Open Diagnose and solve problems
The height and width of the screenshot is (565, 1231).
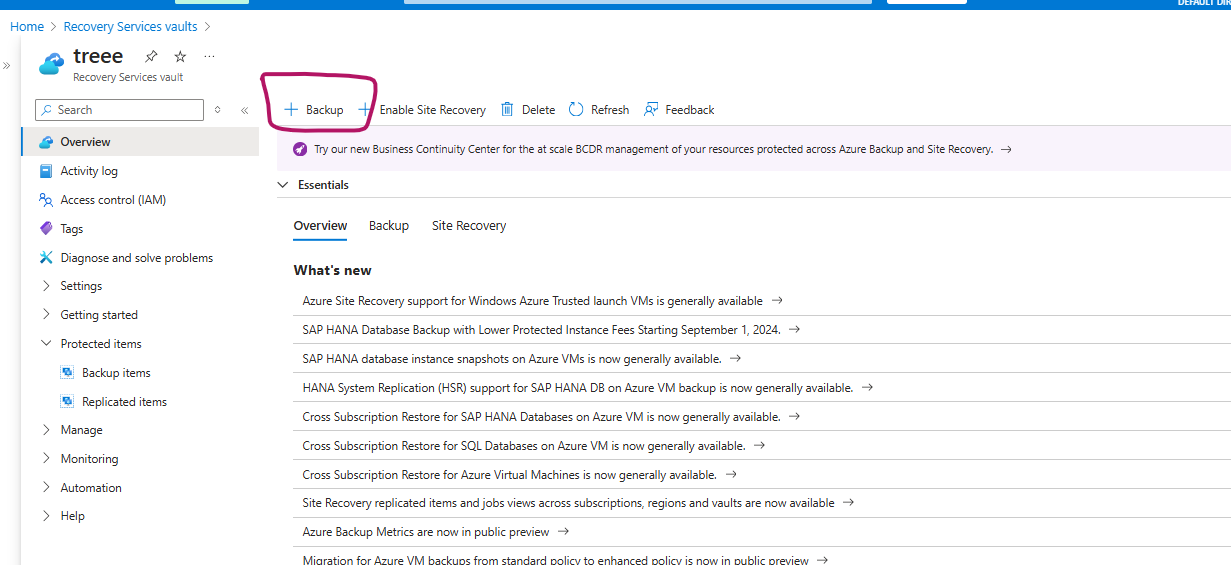136,258
